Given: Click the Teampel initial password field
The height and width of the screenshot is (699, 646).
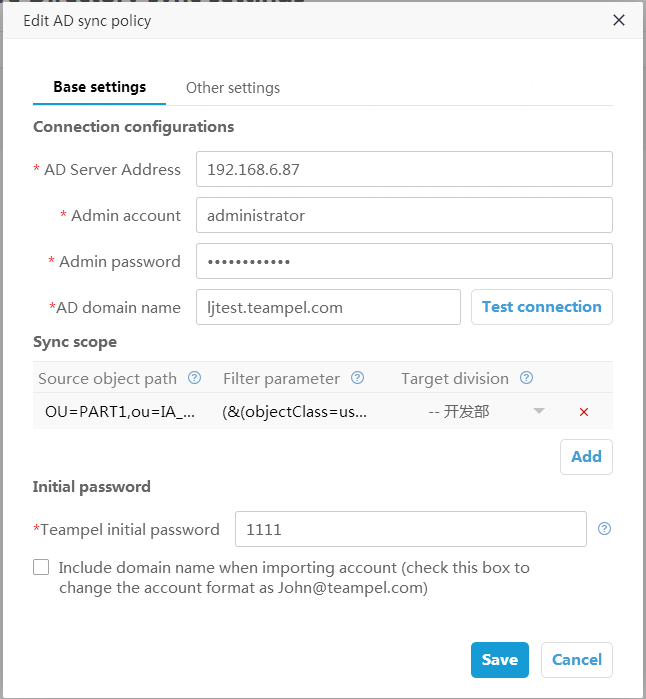Looking at the screenshot, I should pos(410,529).
